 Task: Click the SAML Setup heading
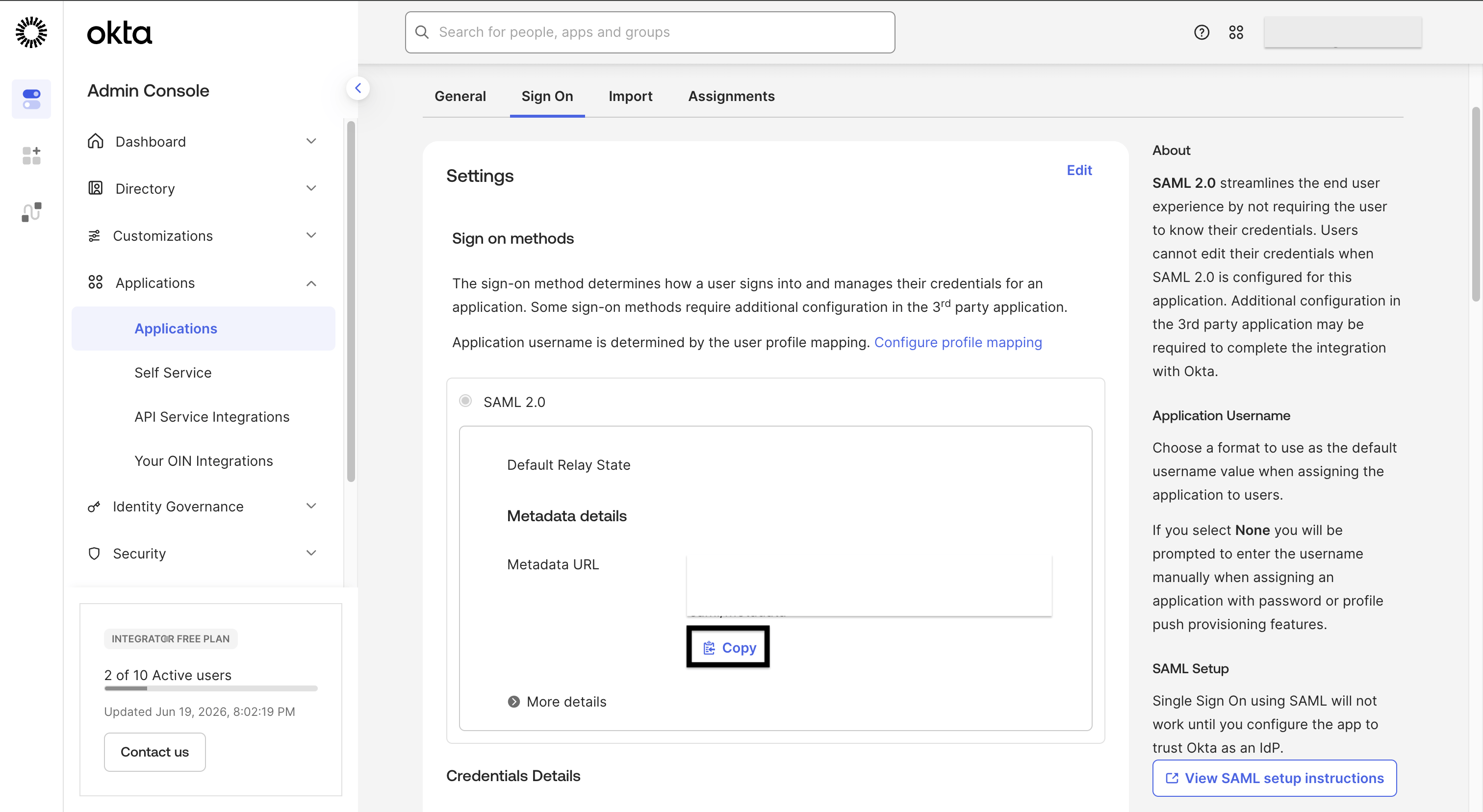coord(1190,668)
